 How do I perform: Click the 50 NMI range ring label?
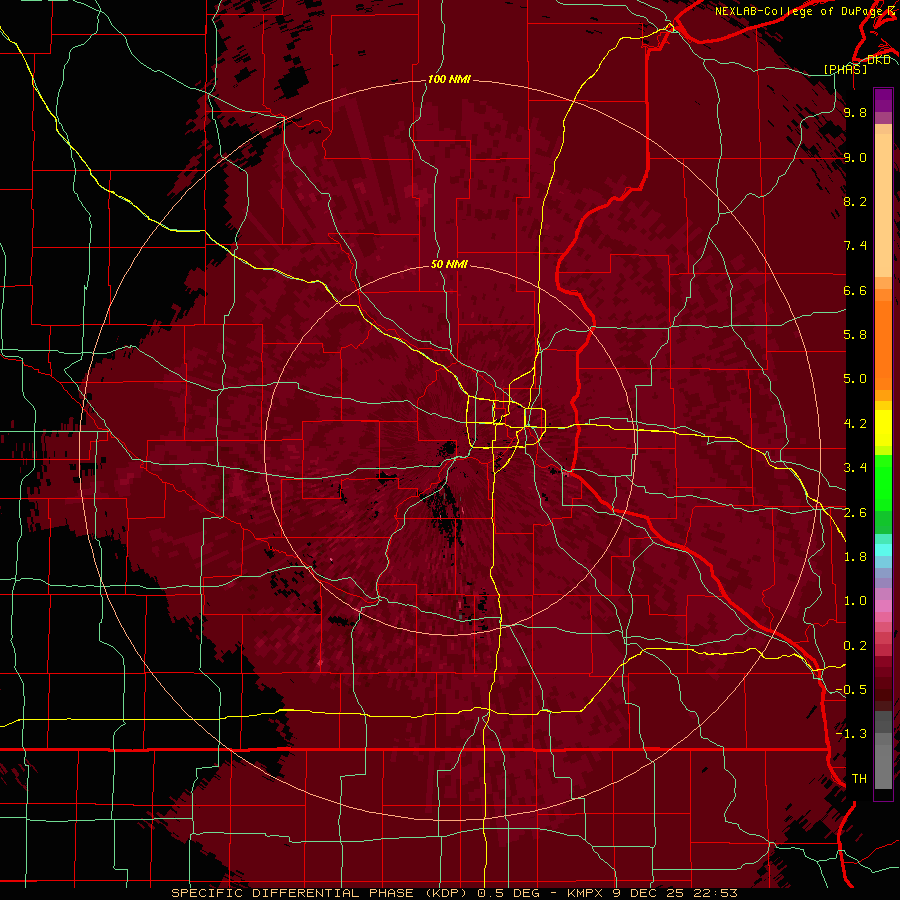click(449, 264)
